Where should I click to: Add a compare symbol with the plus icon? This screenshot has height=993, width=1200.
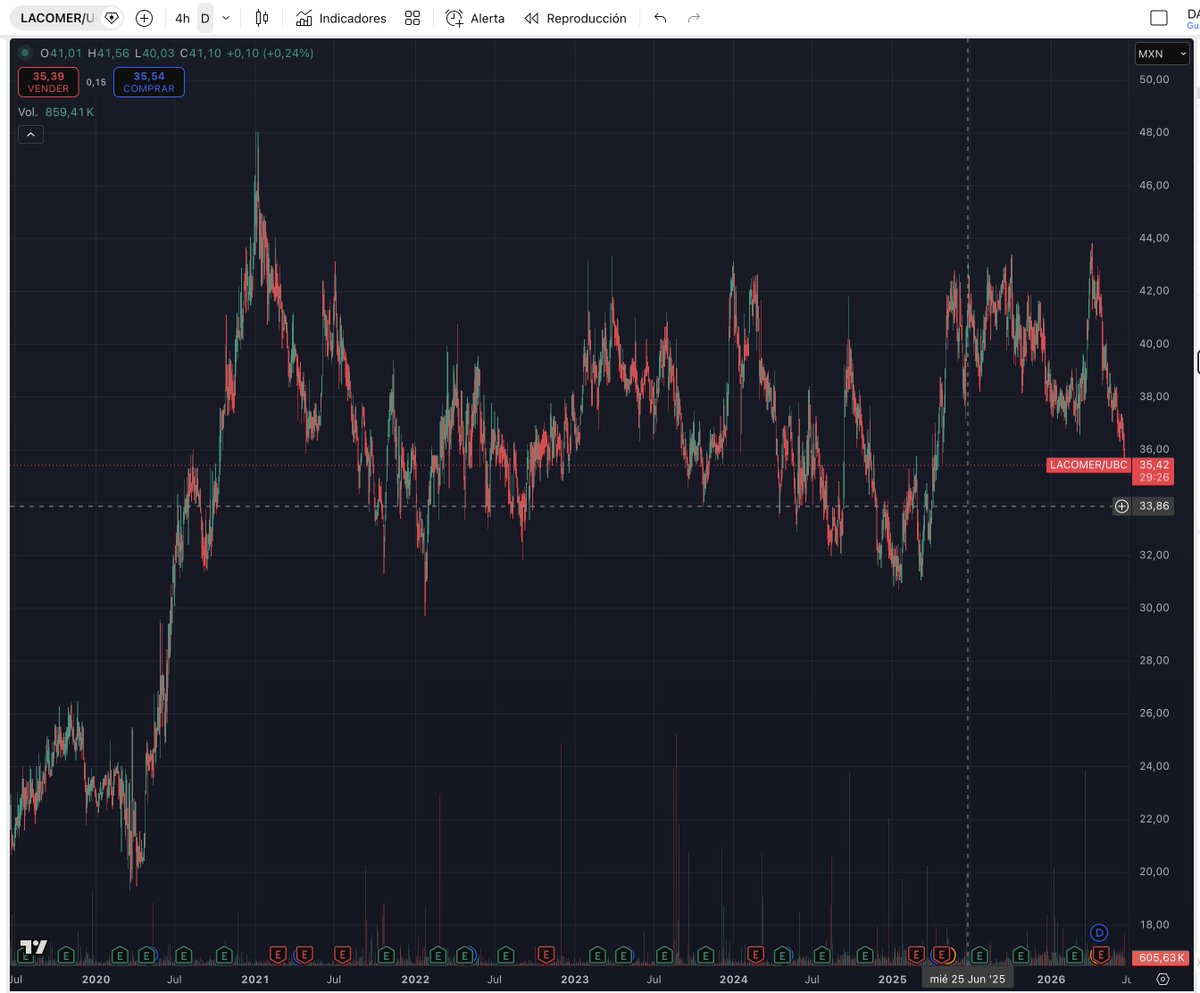[144, 18]
